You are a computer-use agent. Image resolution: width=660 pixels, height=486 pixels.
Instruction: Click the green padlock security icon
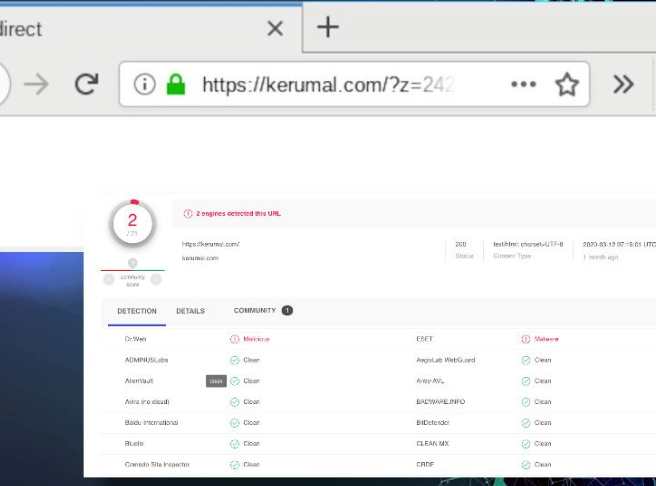click(176, 85)
